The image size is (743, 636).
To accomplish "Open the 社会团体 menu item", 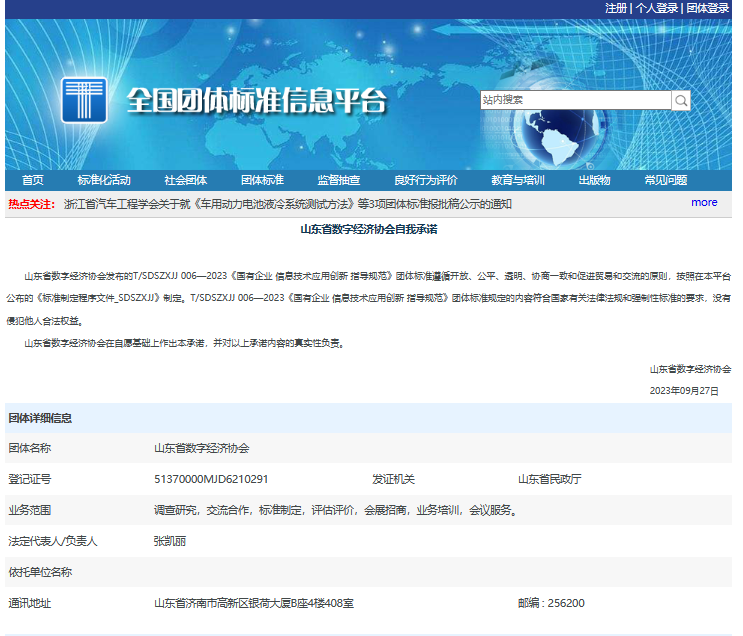I will [186, 180].
